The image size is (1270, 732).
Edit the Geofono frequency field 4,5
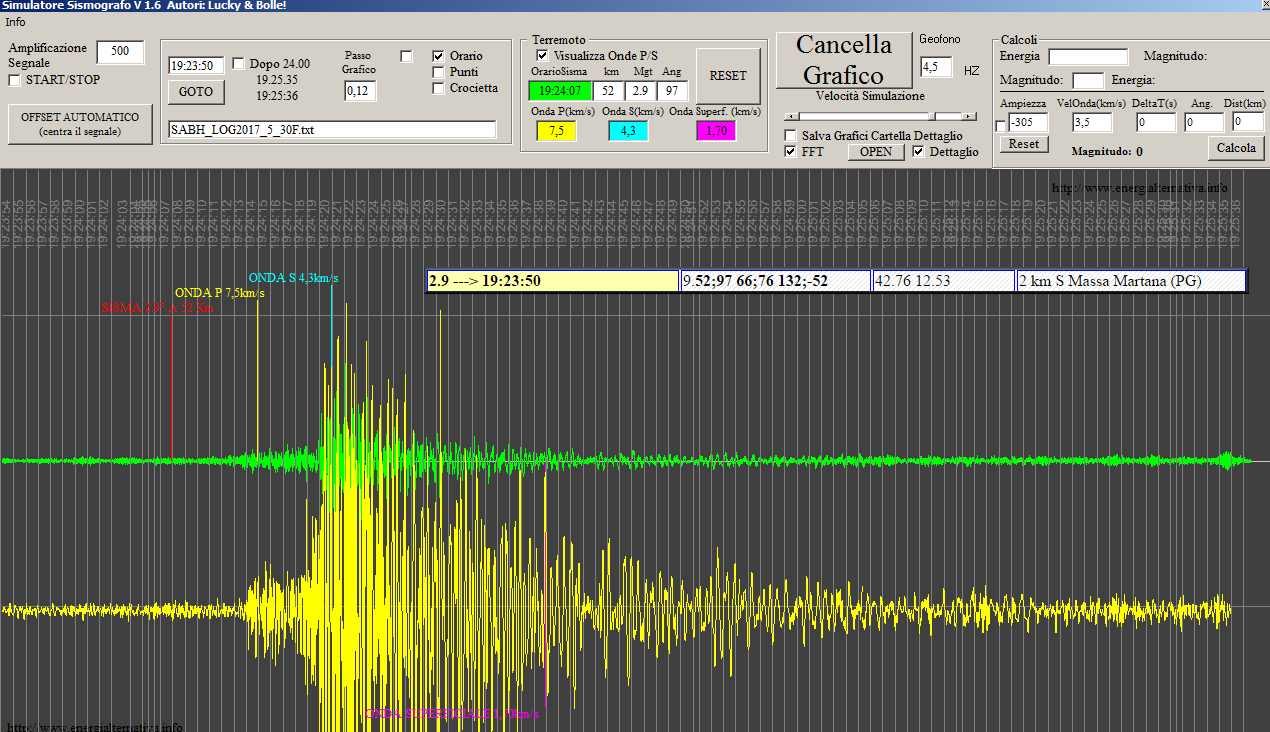[936, 68]
